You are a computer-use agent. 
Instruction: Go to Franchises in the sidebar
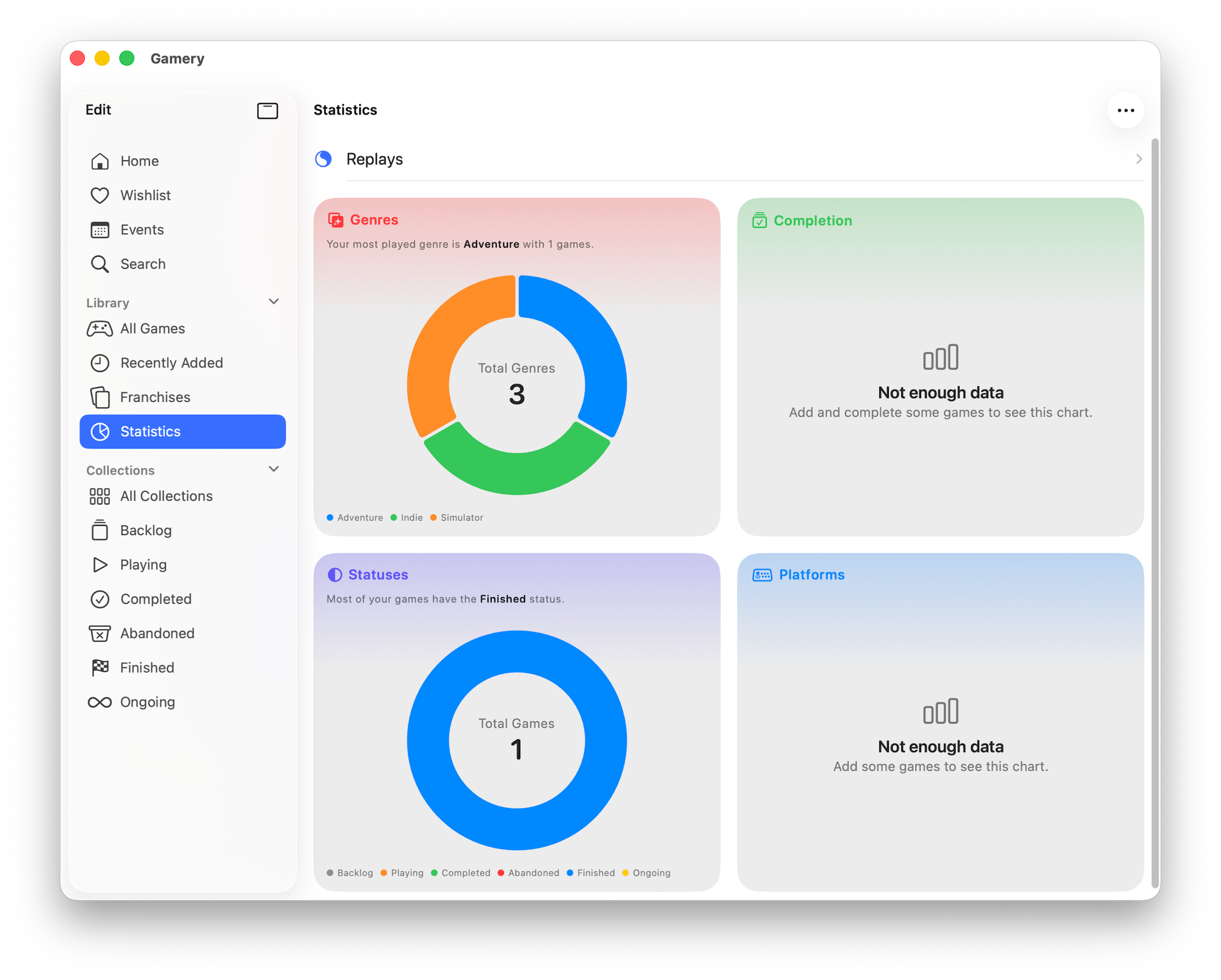coord(155,397)
